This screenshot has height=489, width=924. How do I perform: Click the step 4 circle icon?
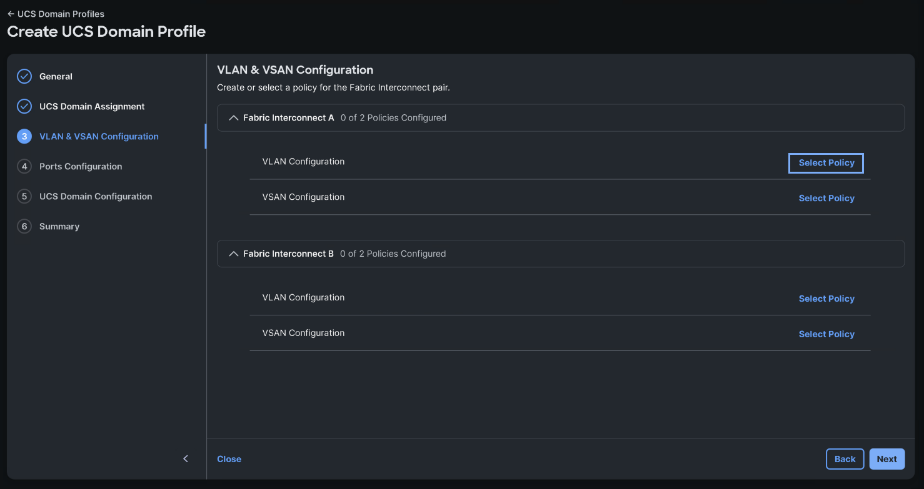point(24,167)
